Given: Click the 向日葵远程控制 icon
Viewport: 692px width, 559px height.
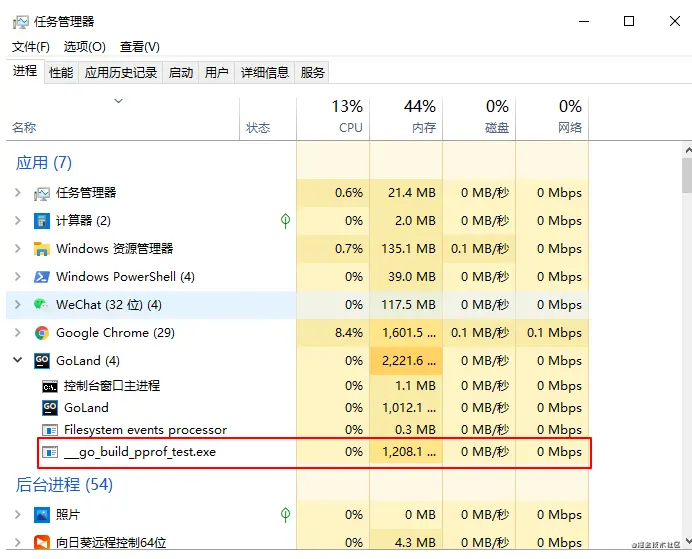Looking at the screenshot, I should coord(42,542).
